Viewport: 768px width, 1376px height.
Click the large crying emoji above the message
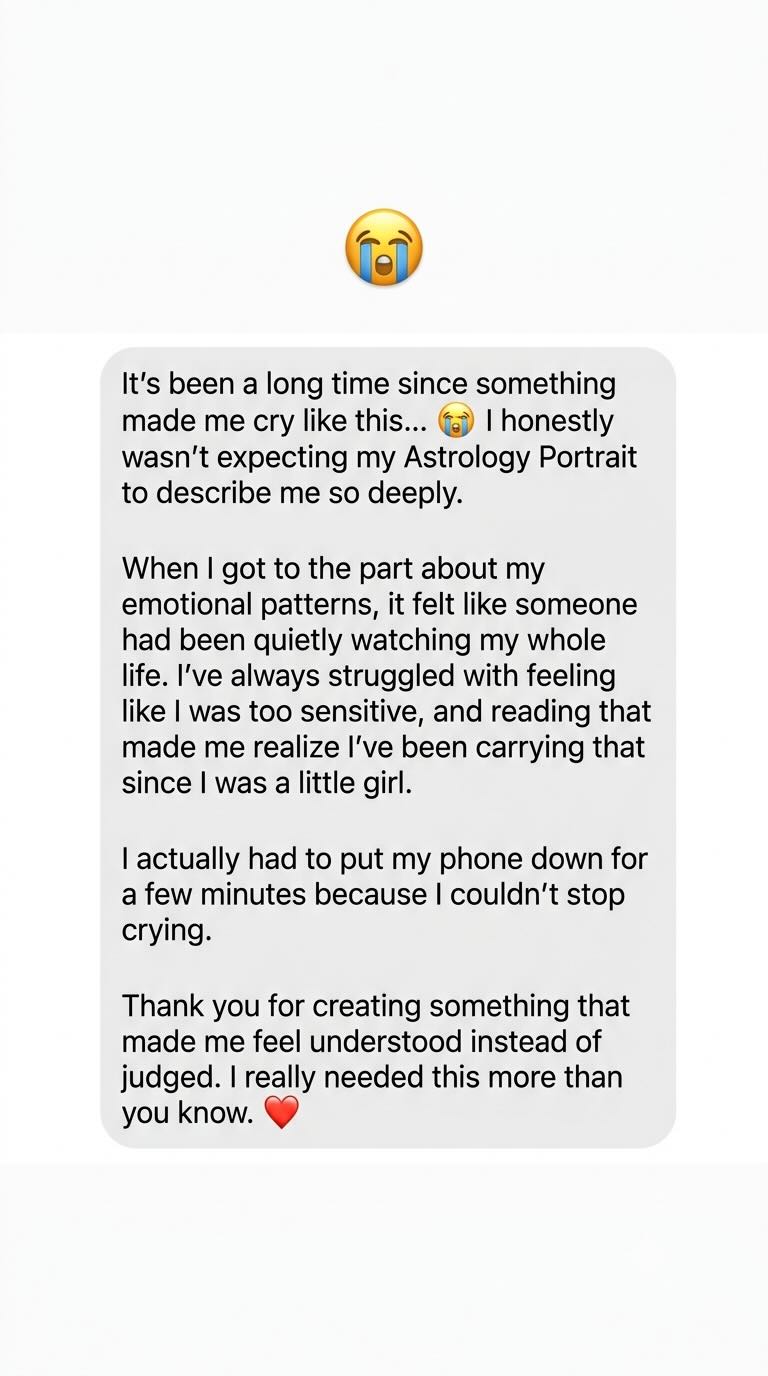coord(384,247)
